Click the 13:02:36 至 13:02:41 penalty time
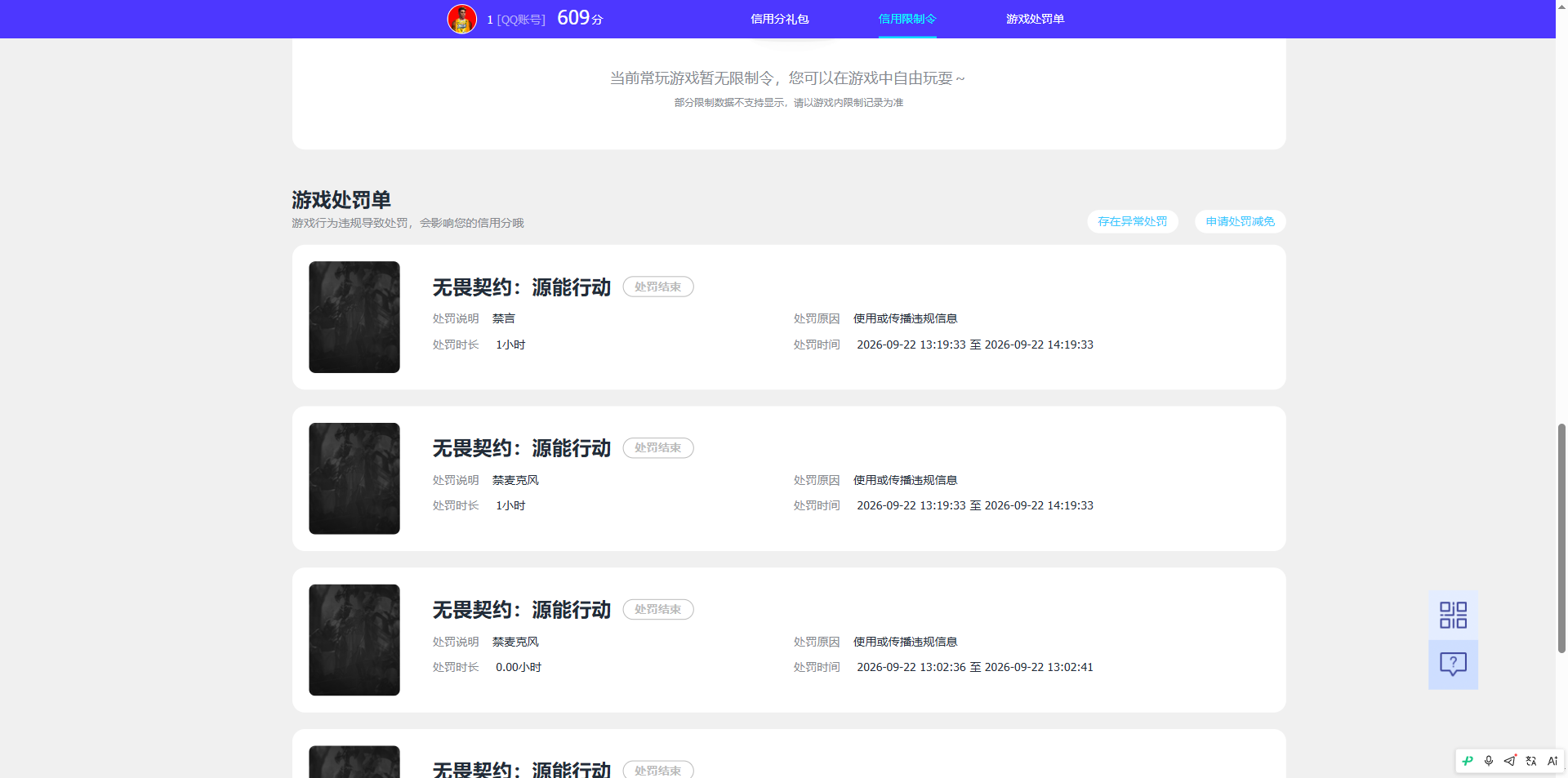The image size is (1568, 778). click(x=975, y=667)
